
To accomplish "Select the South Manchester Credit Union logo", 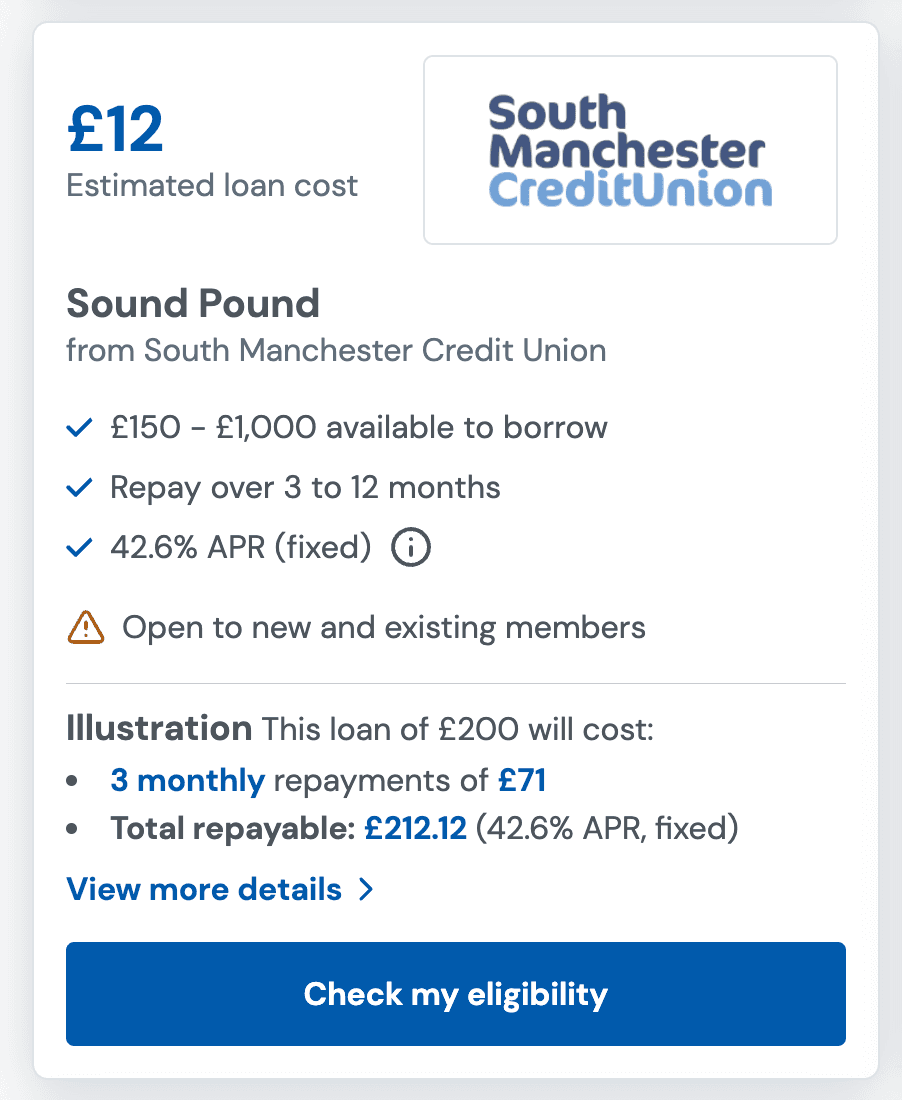I will point(630,149).
